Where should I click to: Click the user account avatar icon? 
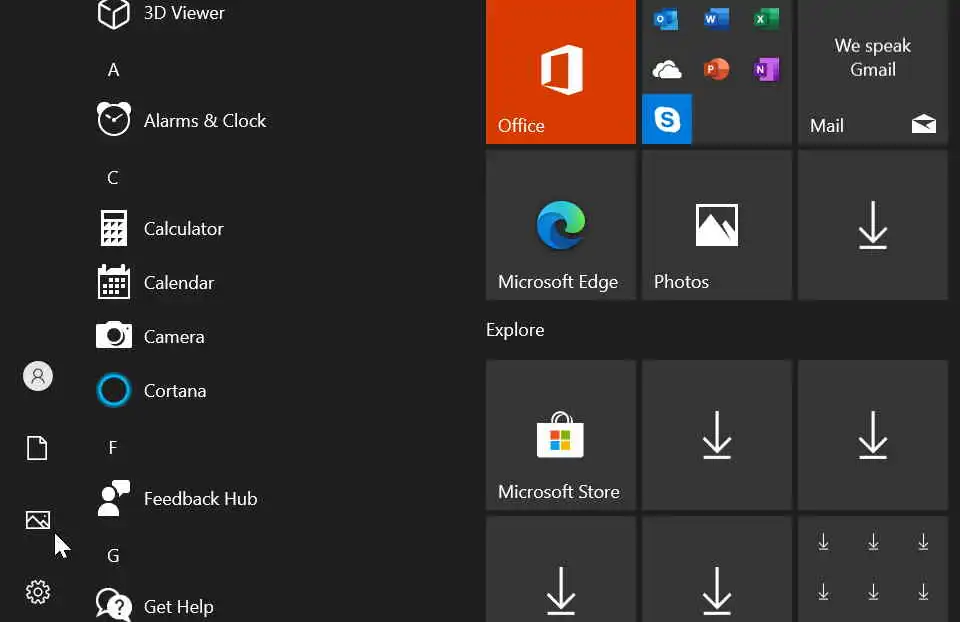(38, 376)
